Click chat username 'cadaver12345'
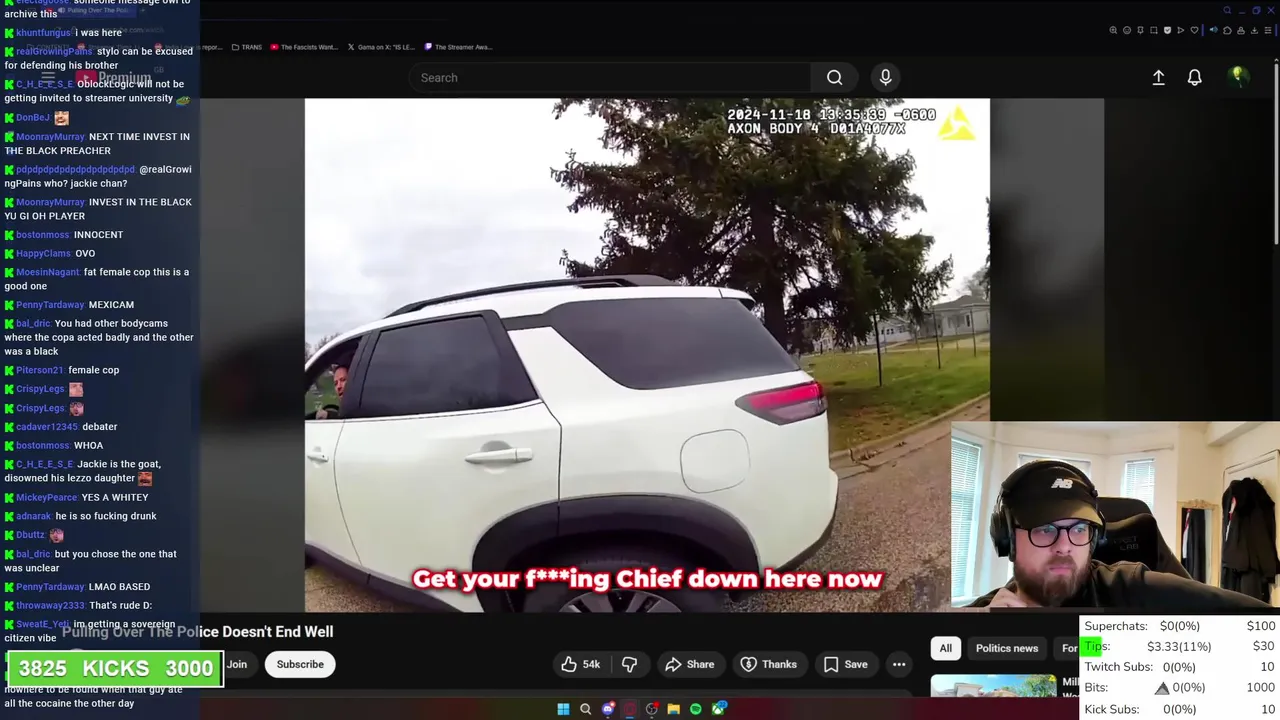The image size is (1280, 720). coord(47,427)
